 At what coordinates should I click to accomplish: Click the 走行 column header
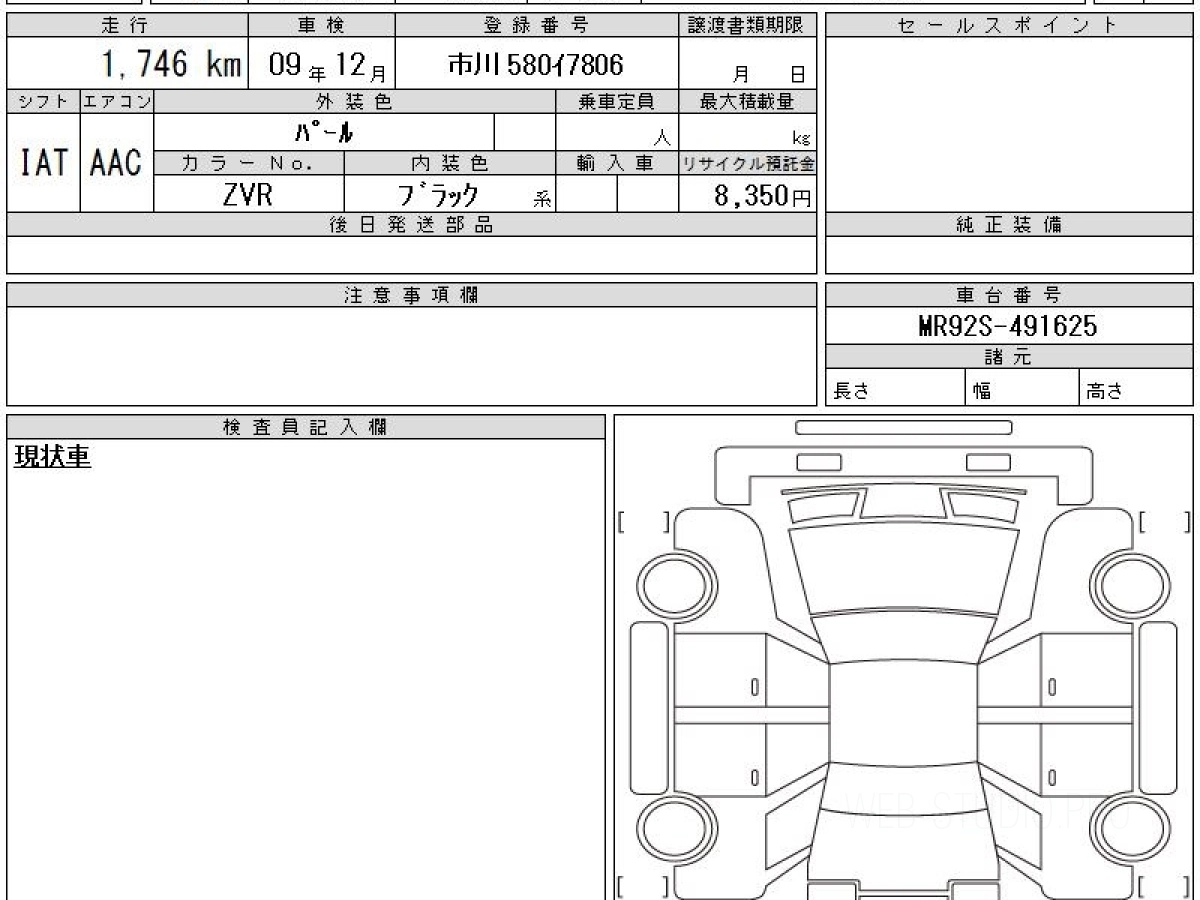[126, 26]
